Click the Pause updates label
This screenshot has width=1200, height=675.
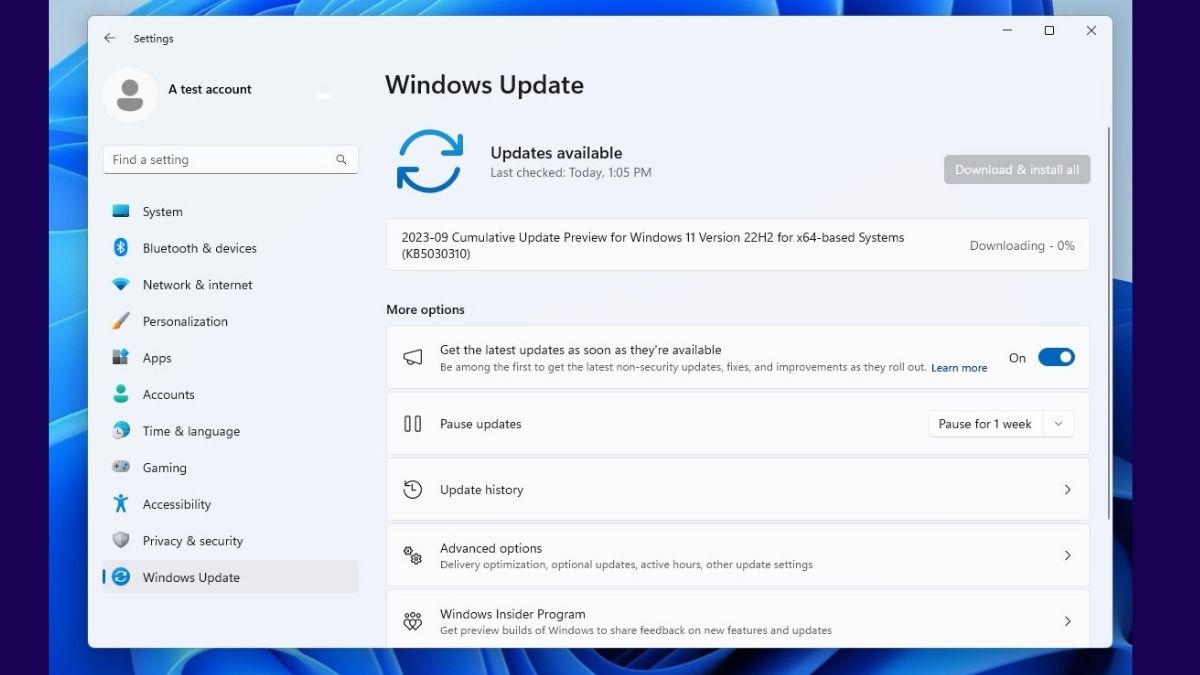(481, 424)
